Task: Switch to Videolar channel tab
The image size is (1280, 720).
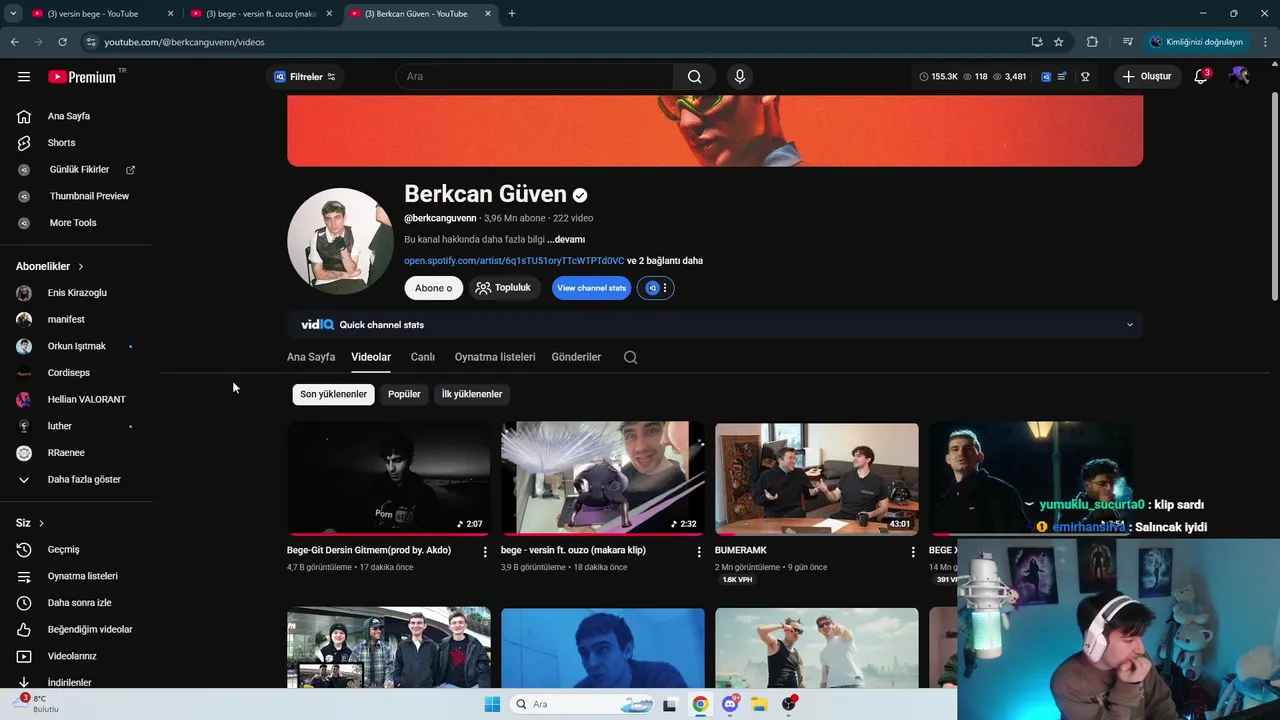Action: [x=371, y=357]
